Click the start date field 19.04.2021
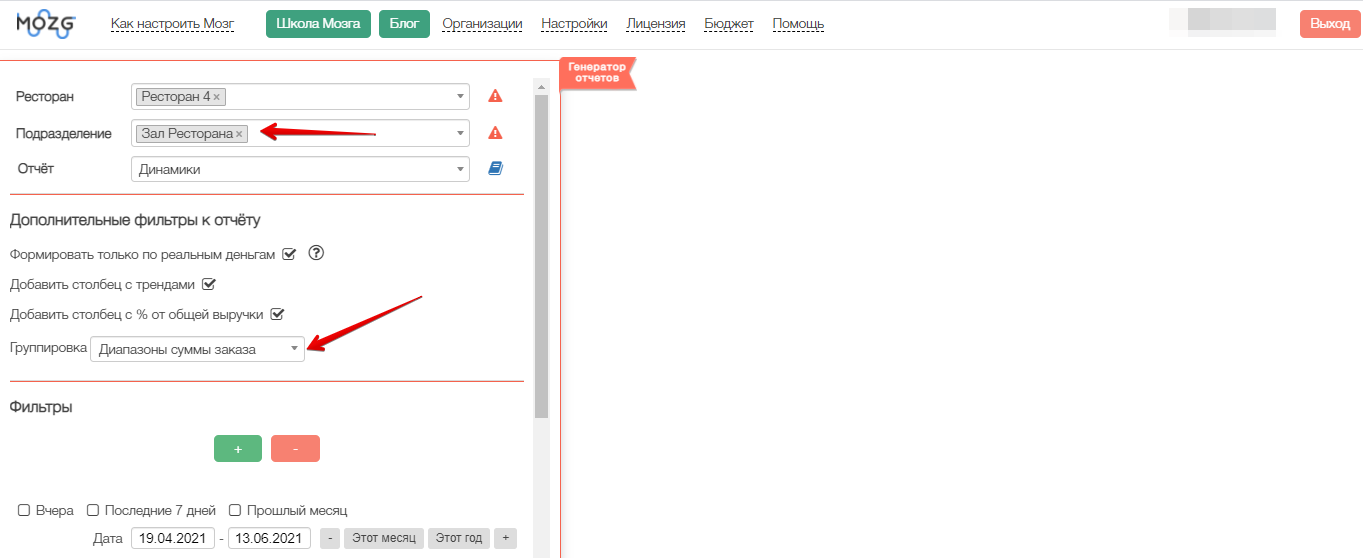The height and width of the screenshot is (558, 1363). pyautogui.click(x=172, y=538)
